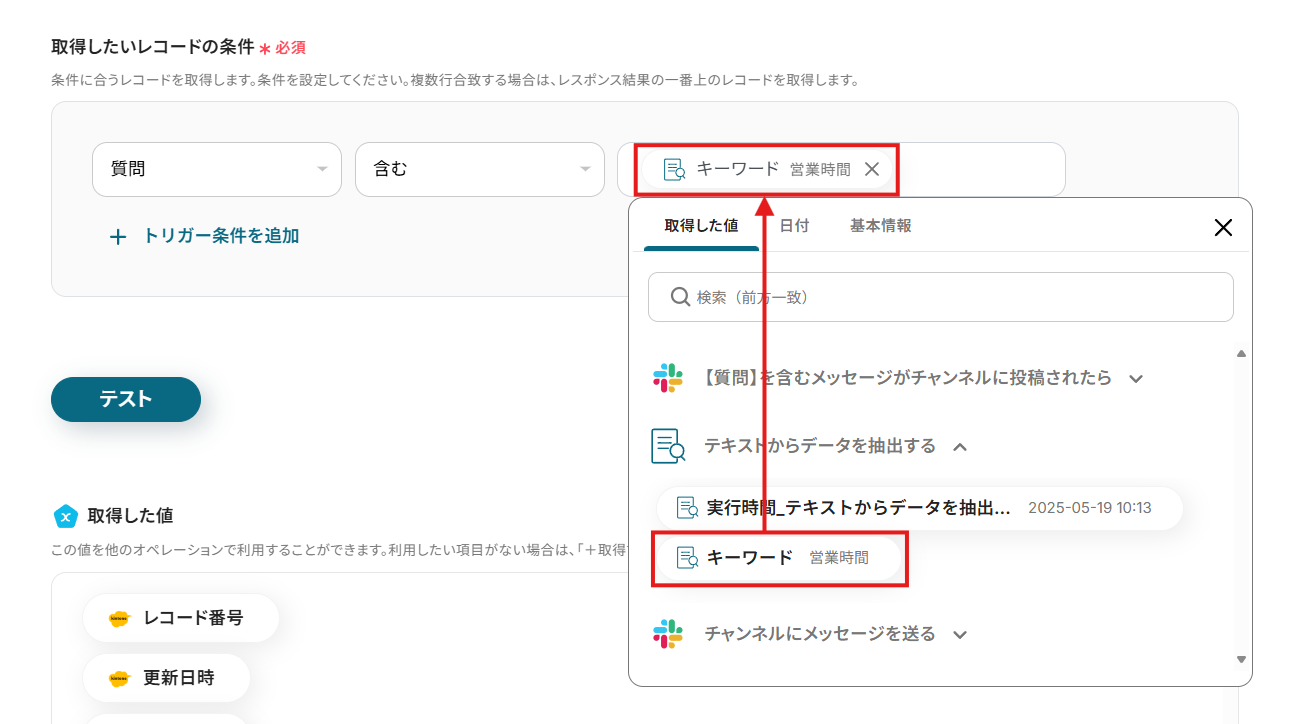
Task: Click the Slack icon beside チャンネルにメッセージを送る
Action: (x=667, y=634)
